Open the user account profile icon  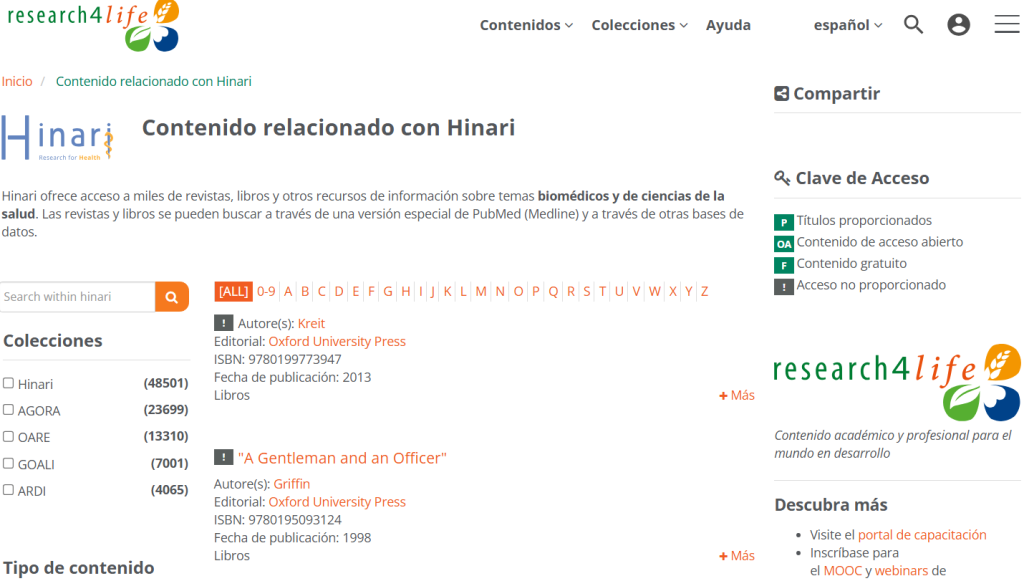pyautogui.click(x=958, y=25)
